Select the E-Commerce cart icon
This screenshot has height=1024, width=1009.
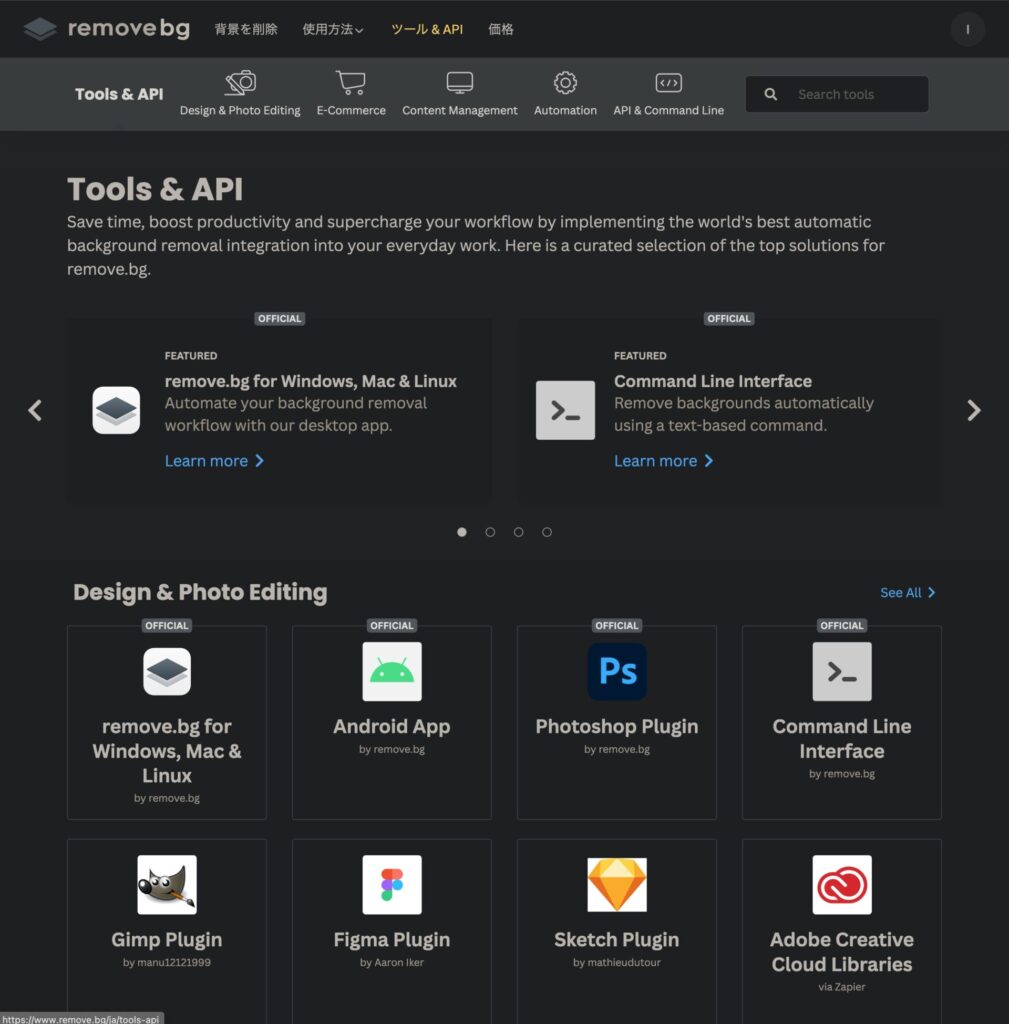pyautogui.click(x=351, y=83)
